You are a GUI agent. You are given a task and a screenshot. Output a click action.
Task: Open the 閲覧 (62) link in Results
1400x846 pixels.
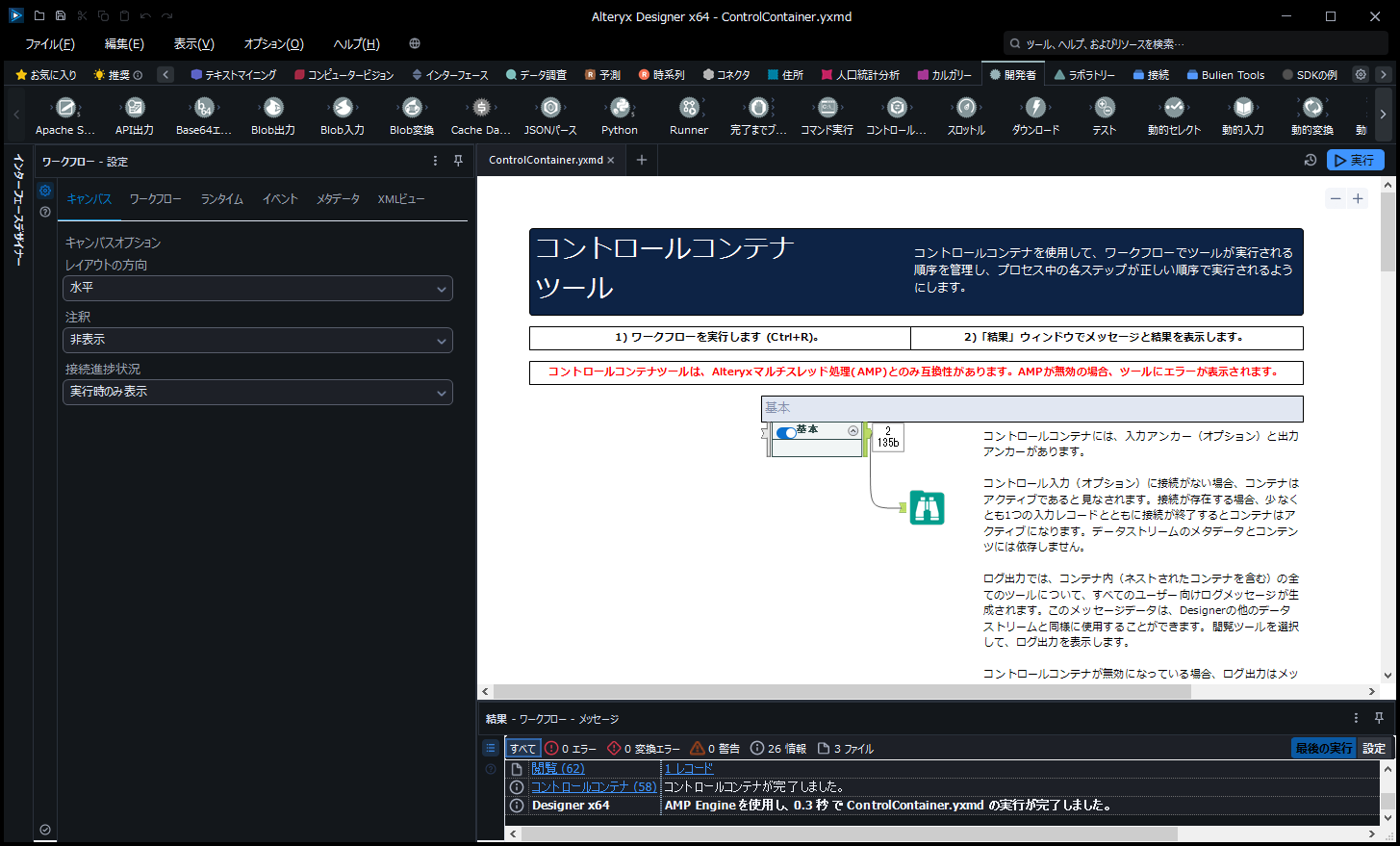558,768
